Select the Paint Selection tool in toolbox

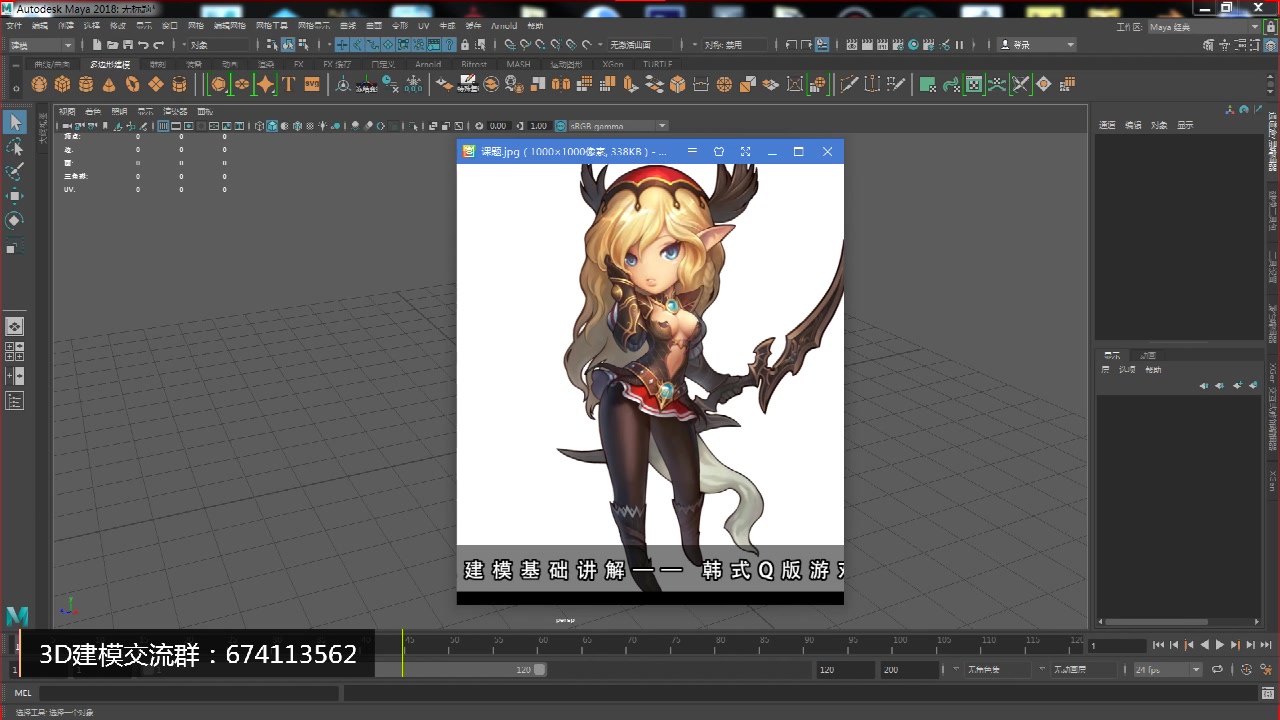[15, 172]
